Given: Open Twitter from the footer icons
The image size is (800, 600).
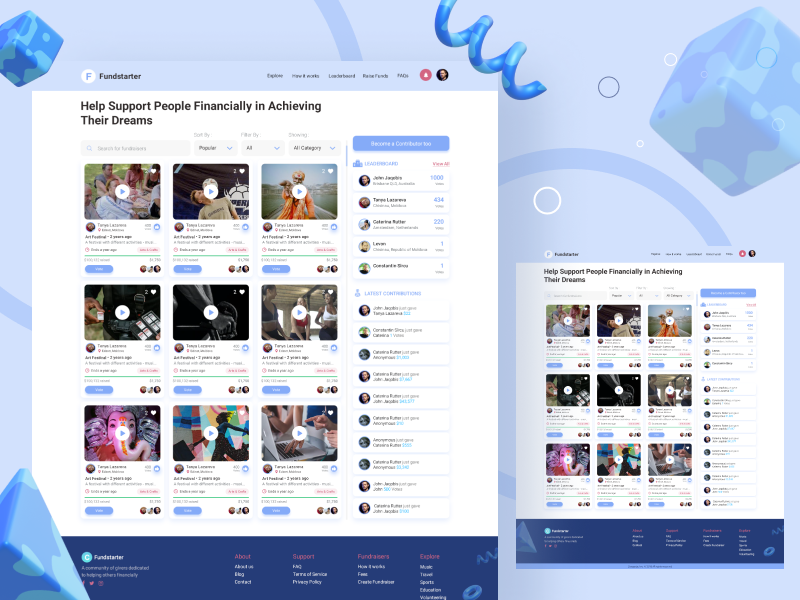Looking at the screenshot, I should click(x=92, y=583).
